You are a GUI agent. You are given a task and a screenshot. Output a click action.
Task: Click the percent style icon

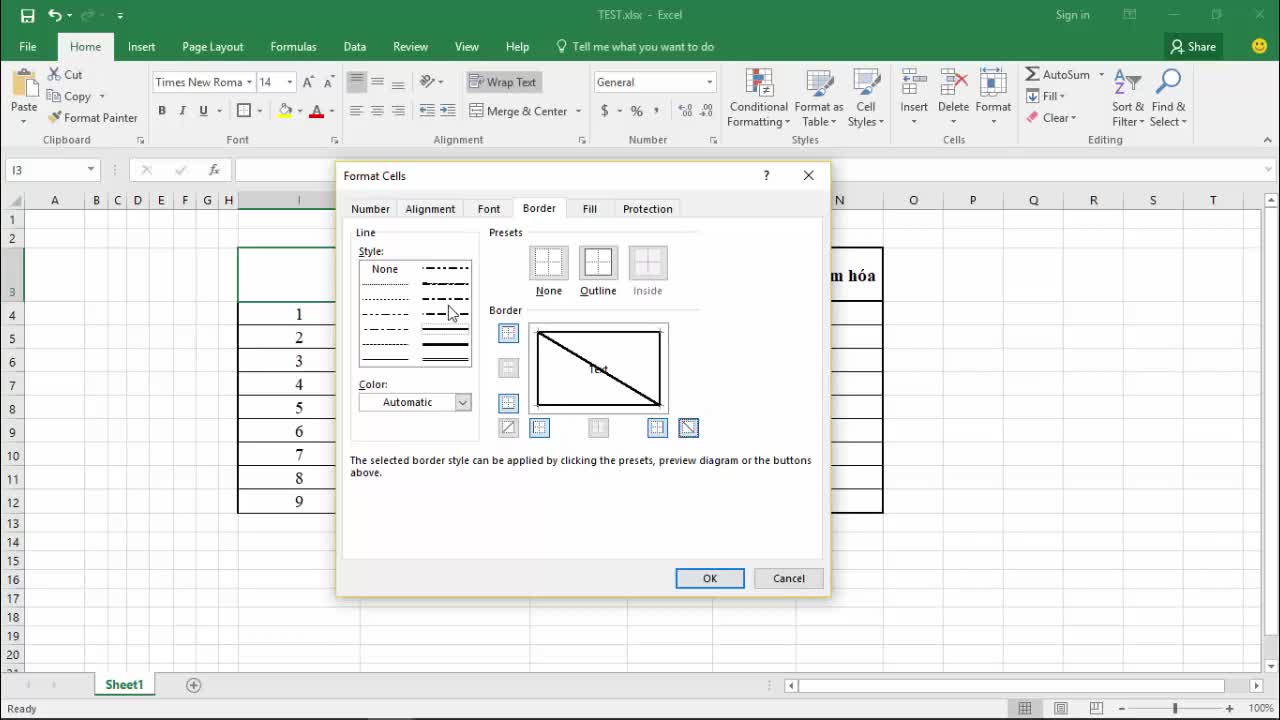636,111
